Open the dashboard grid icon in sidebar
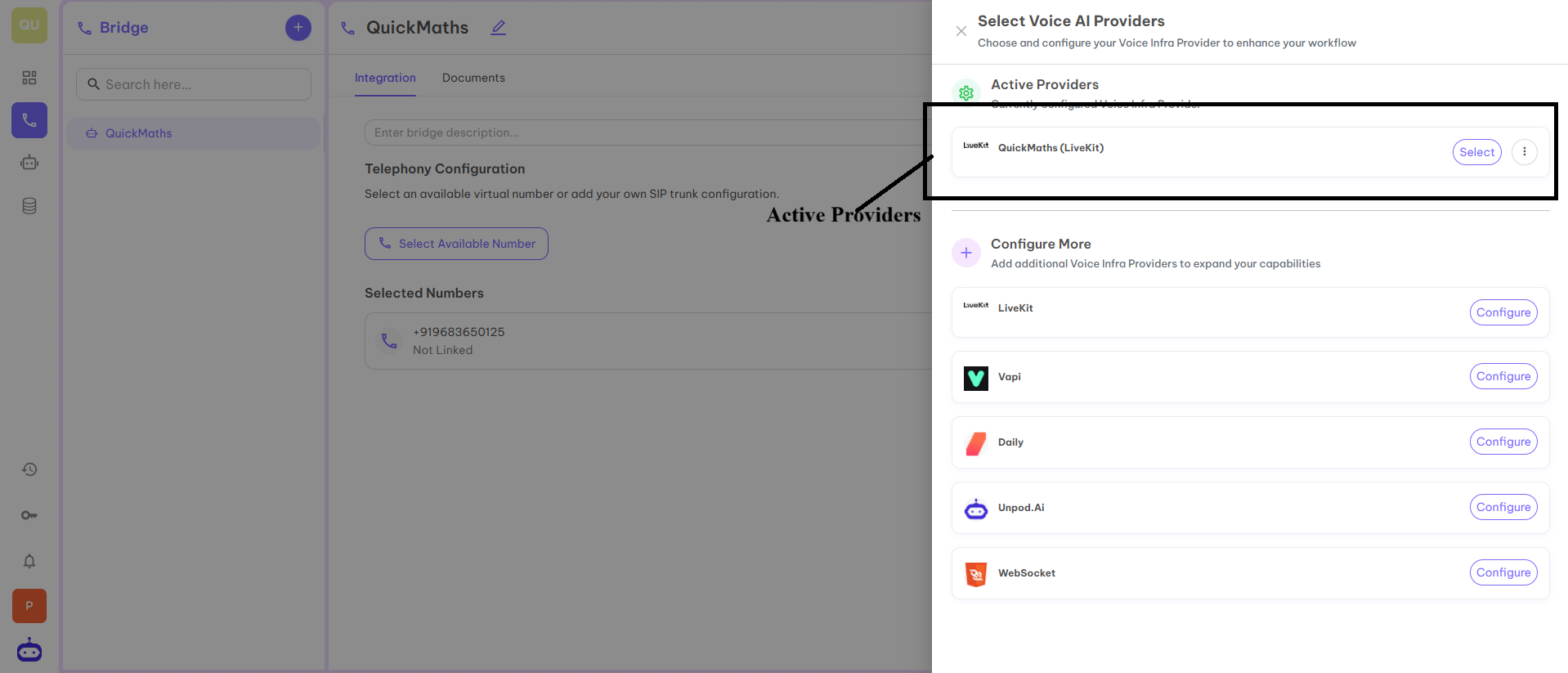 pyautogui.click(x=29, y=78)
